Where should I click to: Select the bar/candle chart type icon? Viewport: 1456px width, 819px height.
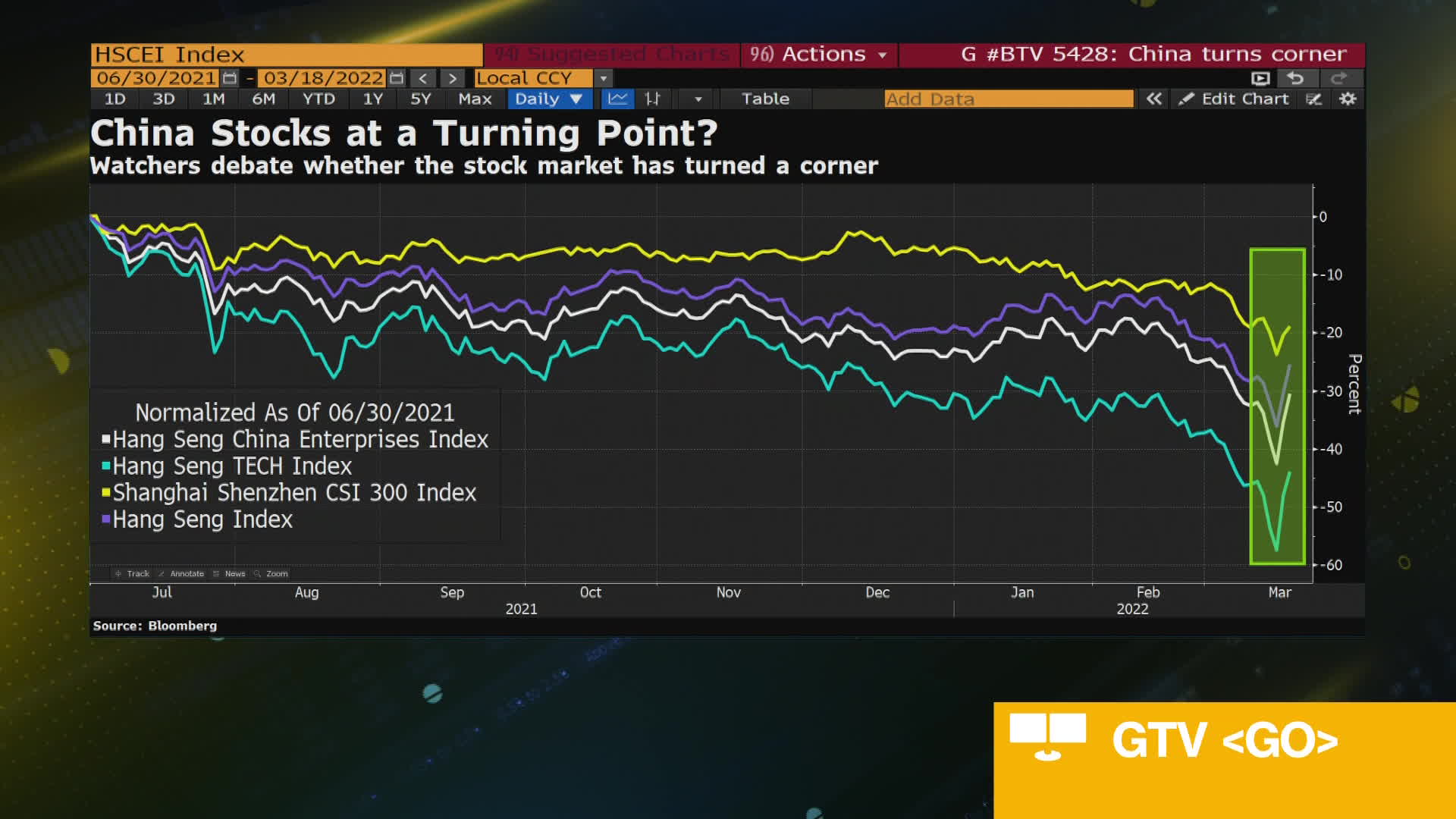(x=652, y=99)
